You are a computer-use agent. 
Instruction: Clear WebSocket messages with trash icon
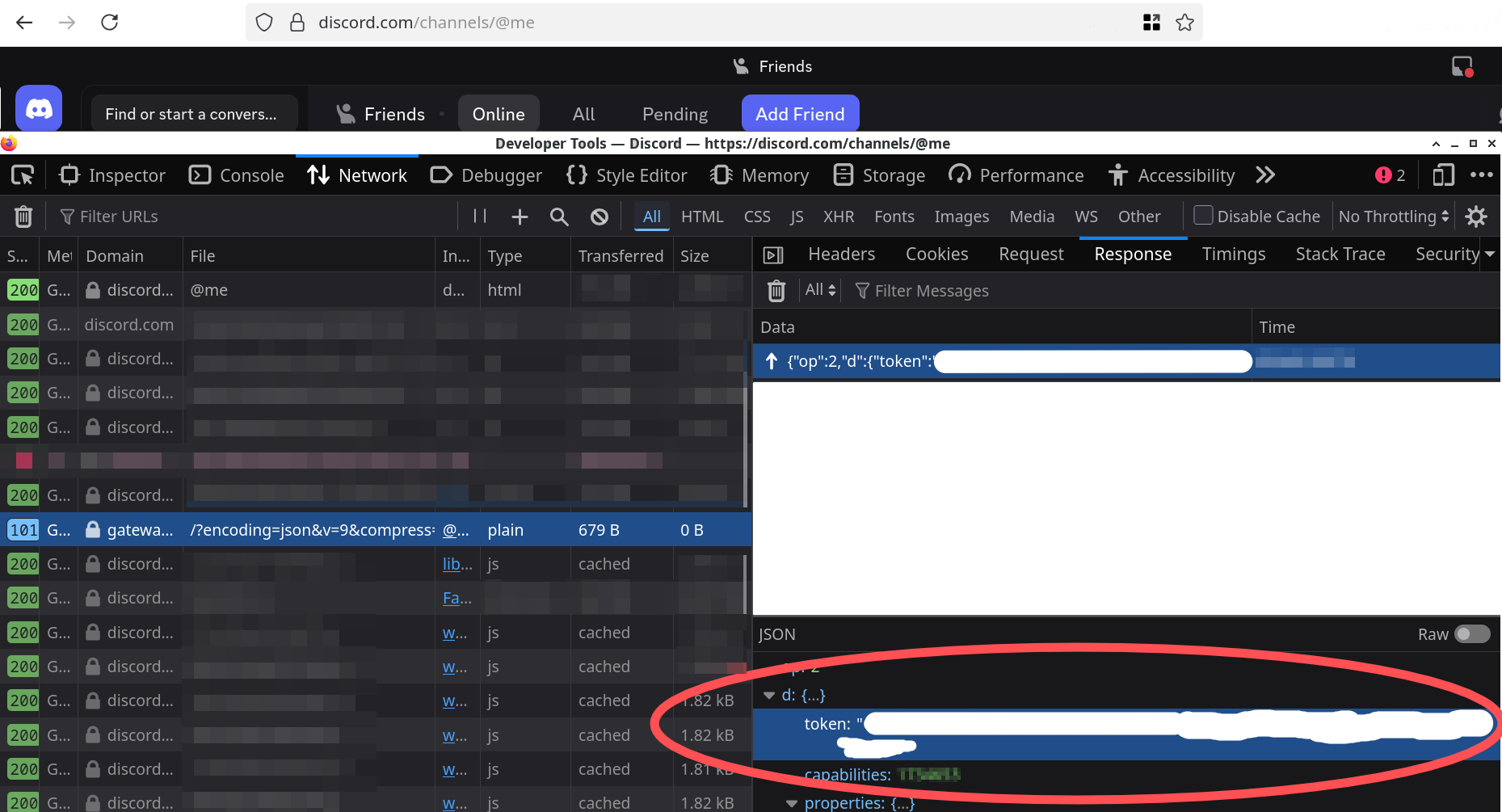[776, 291]
